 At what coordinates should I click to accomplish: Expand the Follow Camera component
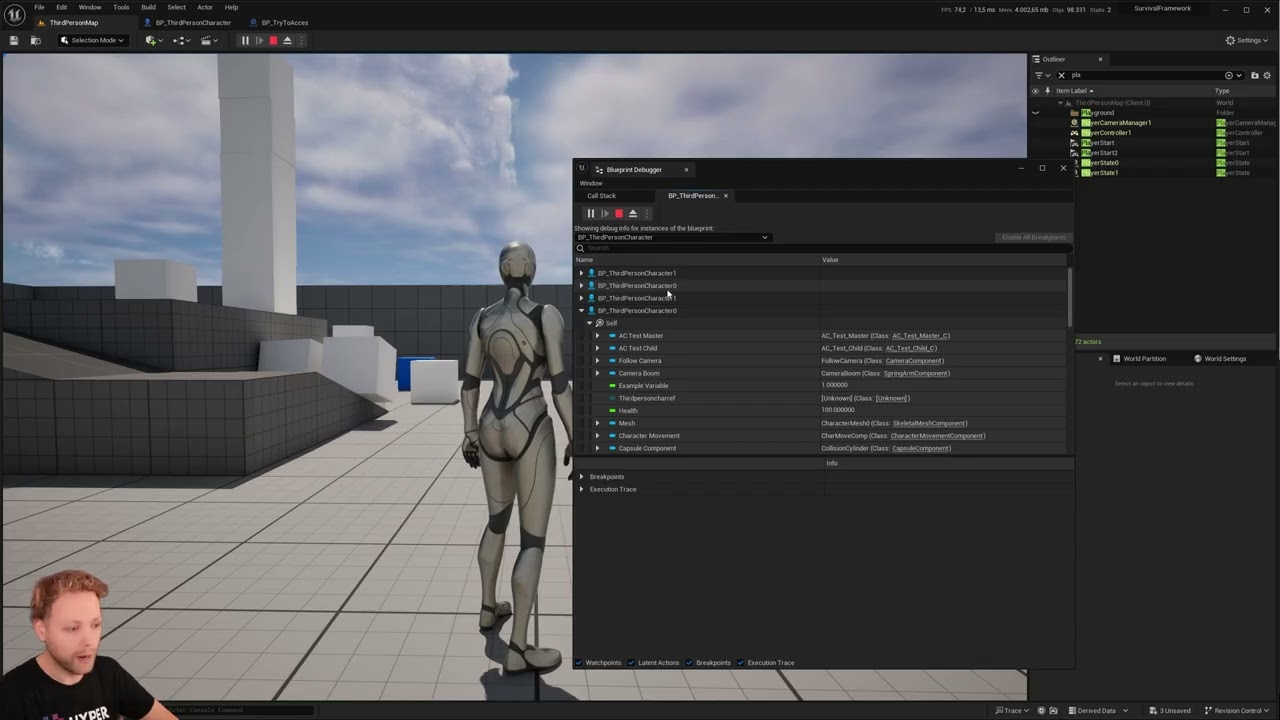click(x=597, y=361)
